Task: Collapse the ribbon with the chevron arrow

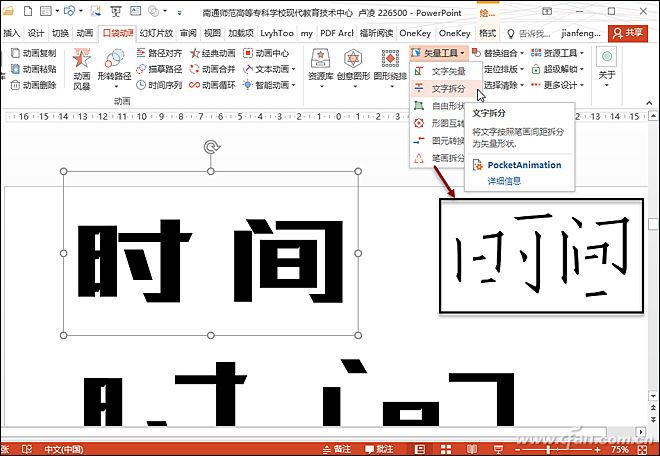Action: coord(649,102)
